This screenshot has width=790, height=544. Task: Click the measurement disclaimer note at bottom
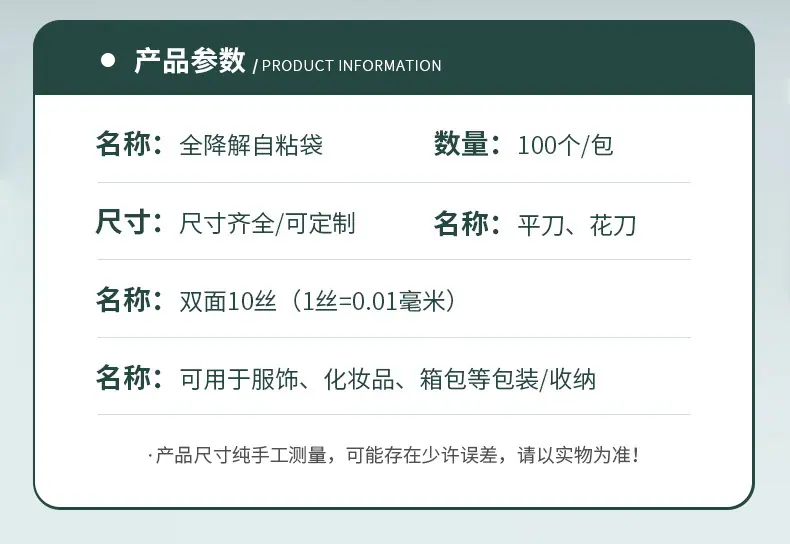point(393,455)
